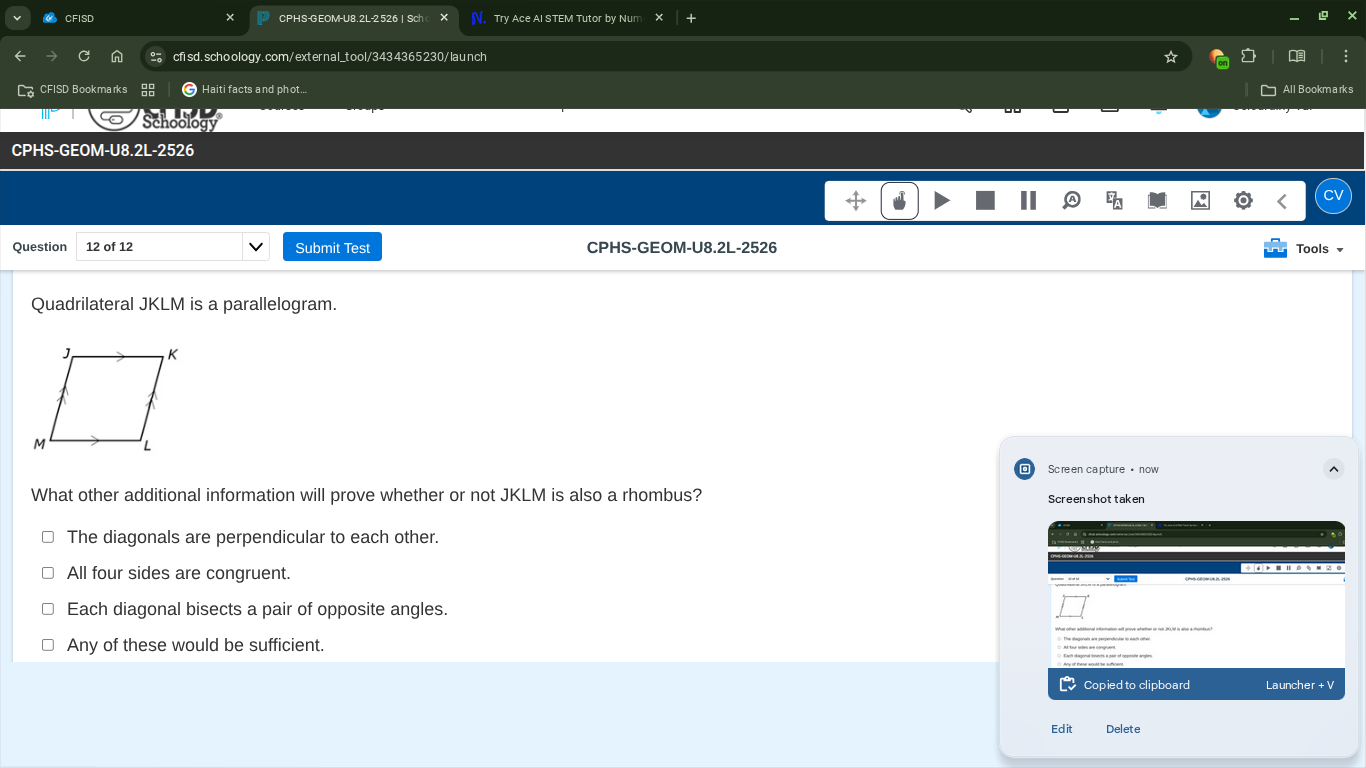Click the address bar URL
Screen dimensions: 1366x768
tap(330, 57)
